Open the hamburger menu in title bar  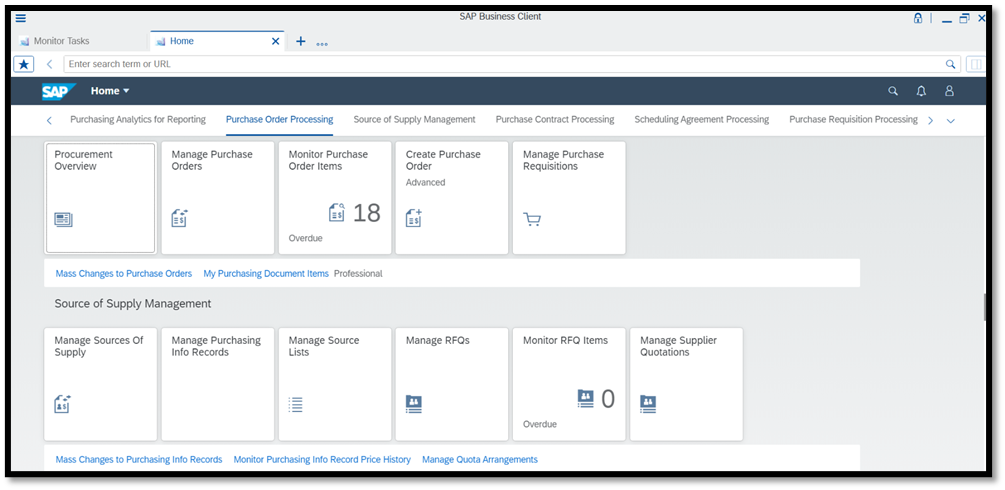[21, 18]
